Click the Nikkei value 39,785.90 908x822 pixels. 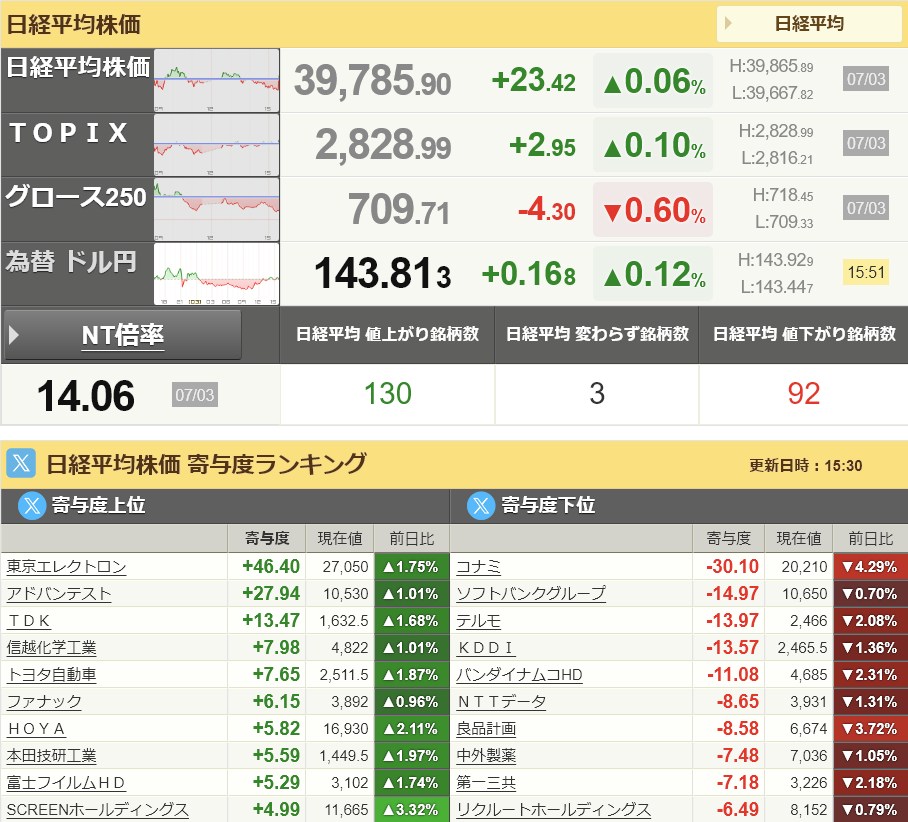[372, 81]
